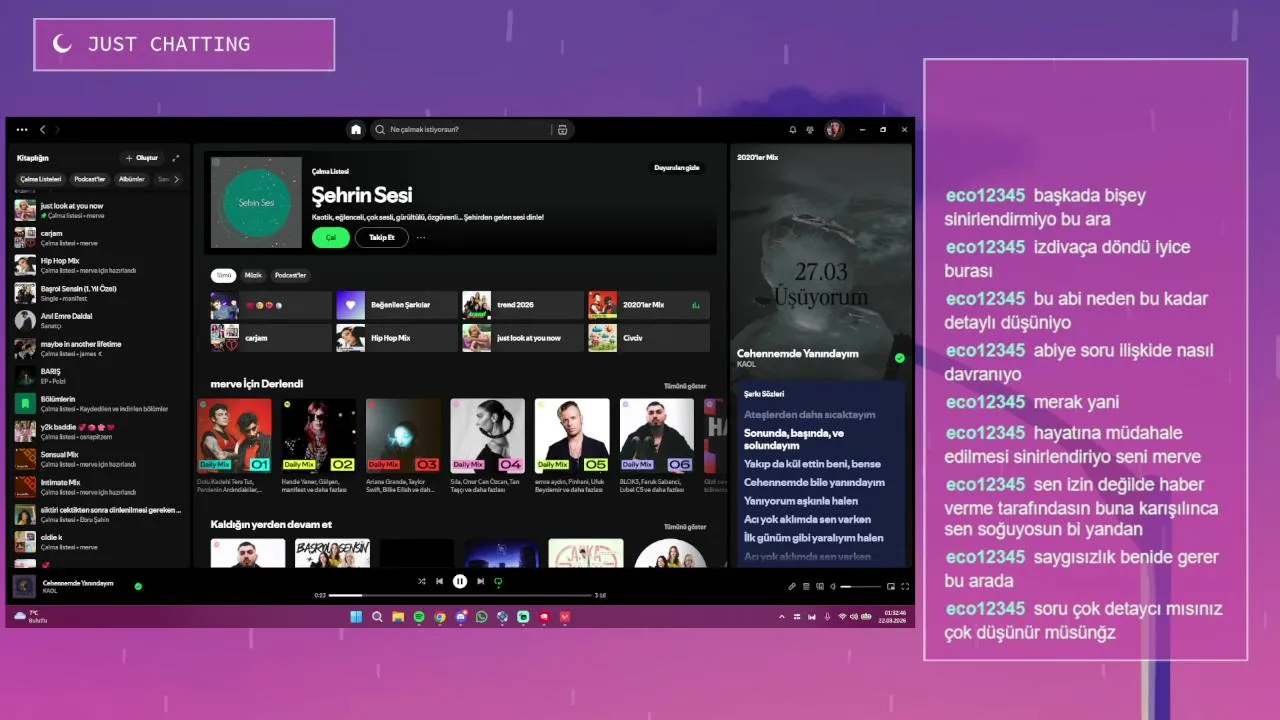Screen dimensions: 1280x720
Task: Click the Oluştur create button
Action: point(141,158)
